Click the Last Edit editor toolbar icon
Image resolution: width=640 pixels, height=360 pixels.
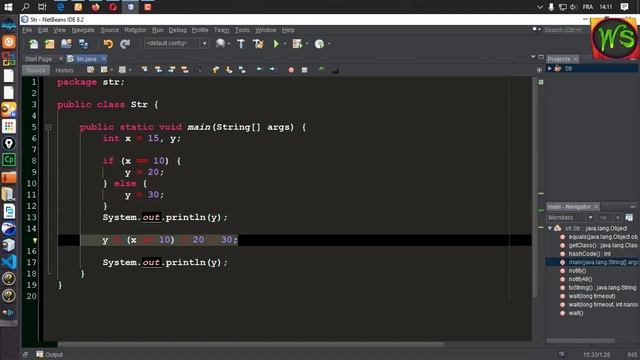coord(91,70)
